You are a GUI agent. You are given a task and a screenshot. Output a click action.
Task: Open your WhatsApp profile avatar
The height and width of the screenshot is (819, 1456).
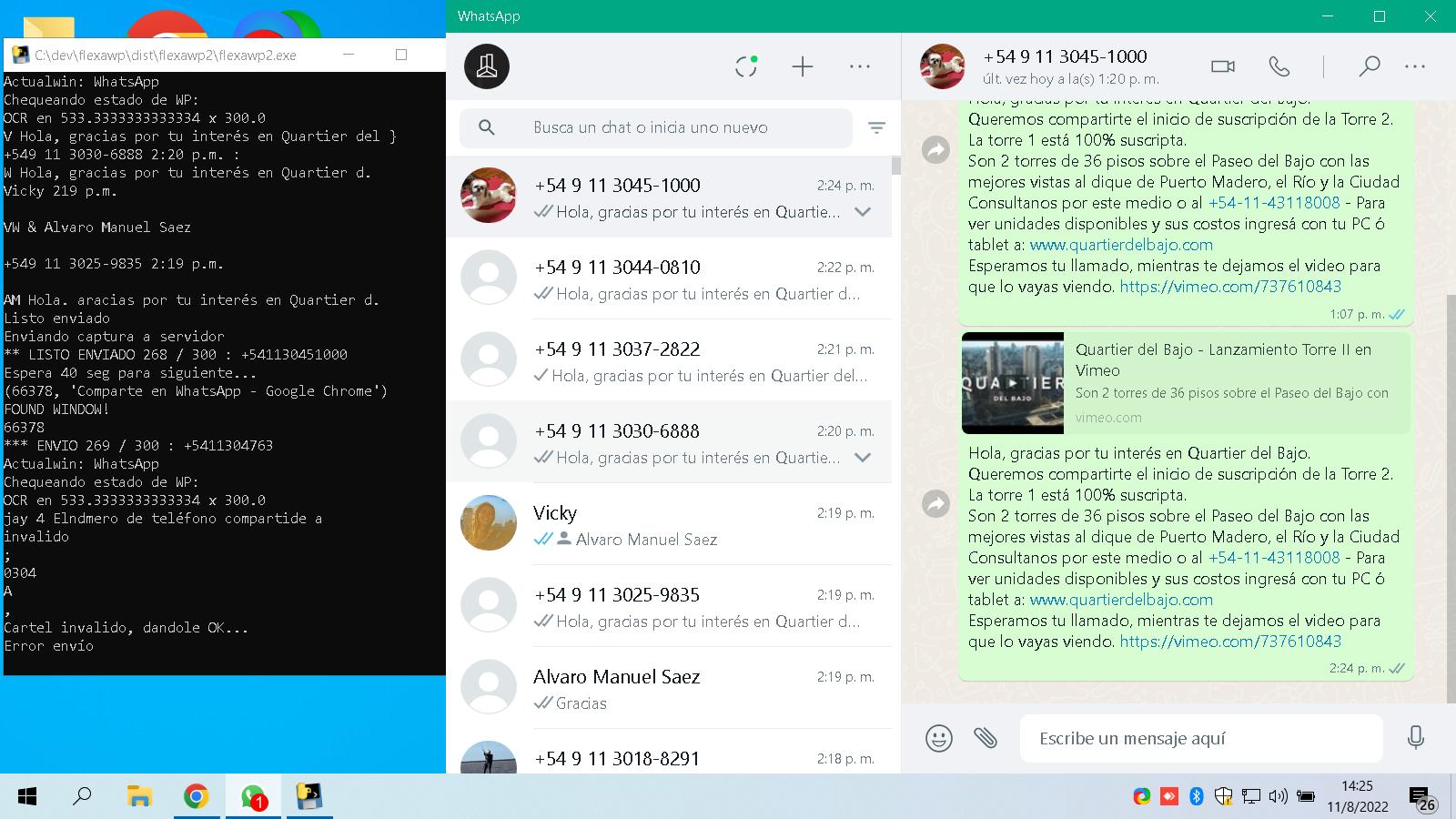click(x=487, y=66)
